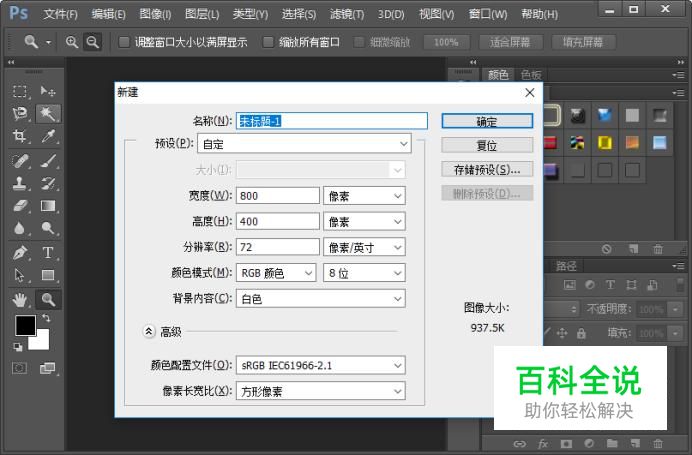Select the Blur tool
Screen dimensions: 692x455
pos(20,228)
